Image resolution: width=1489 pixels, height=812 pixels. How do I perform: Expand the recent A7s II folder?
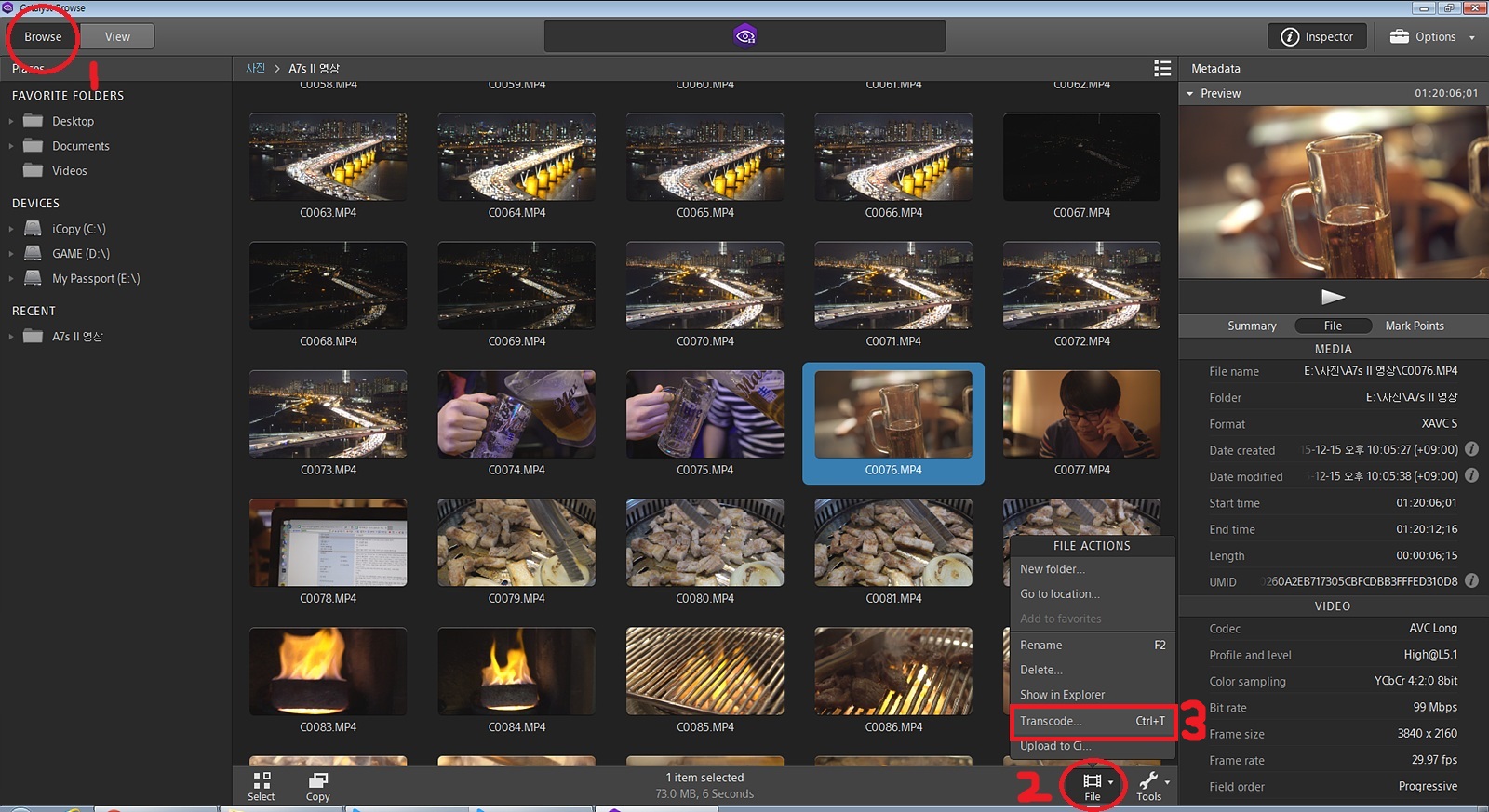pyautogui.click(x=11, y=337)
